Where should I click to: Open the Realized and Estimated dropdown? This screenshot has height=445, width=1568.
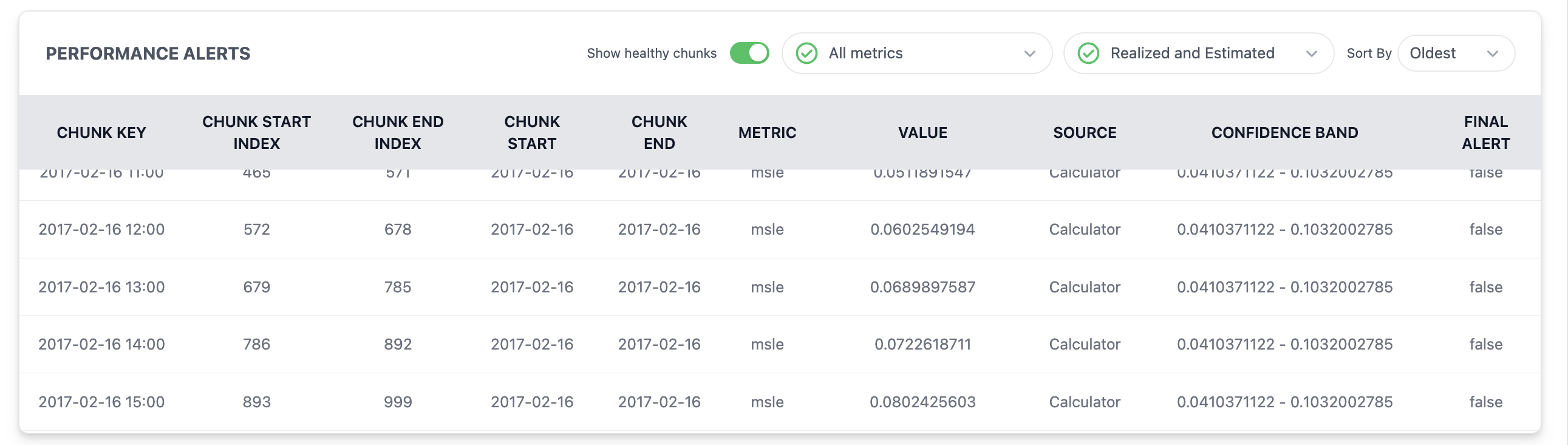[x=1199, y=53]
